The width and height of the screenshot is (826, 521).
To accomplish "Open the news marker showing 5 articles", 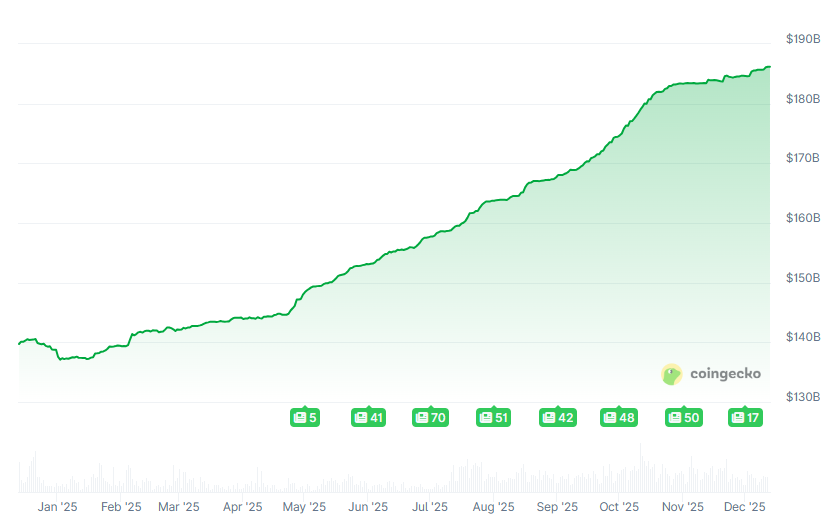I will coord(304,417).
